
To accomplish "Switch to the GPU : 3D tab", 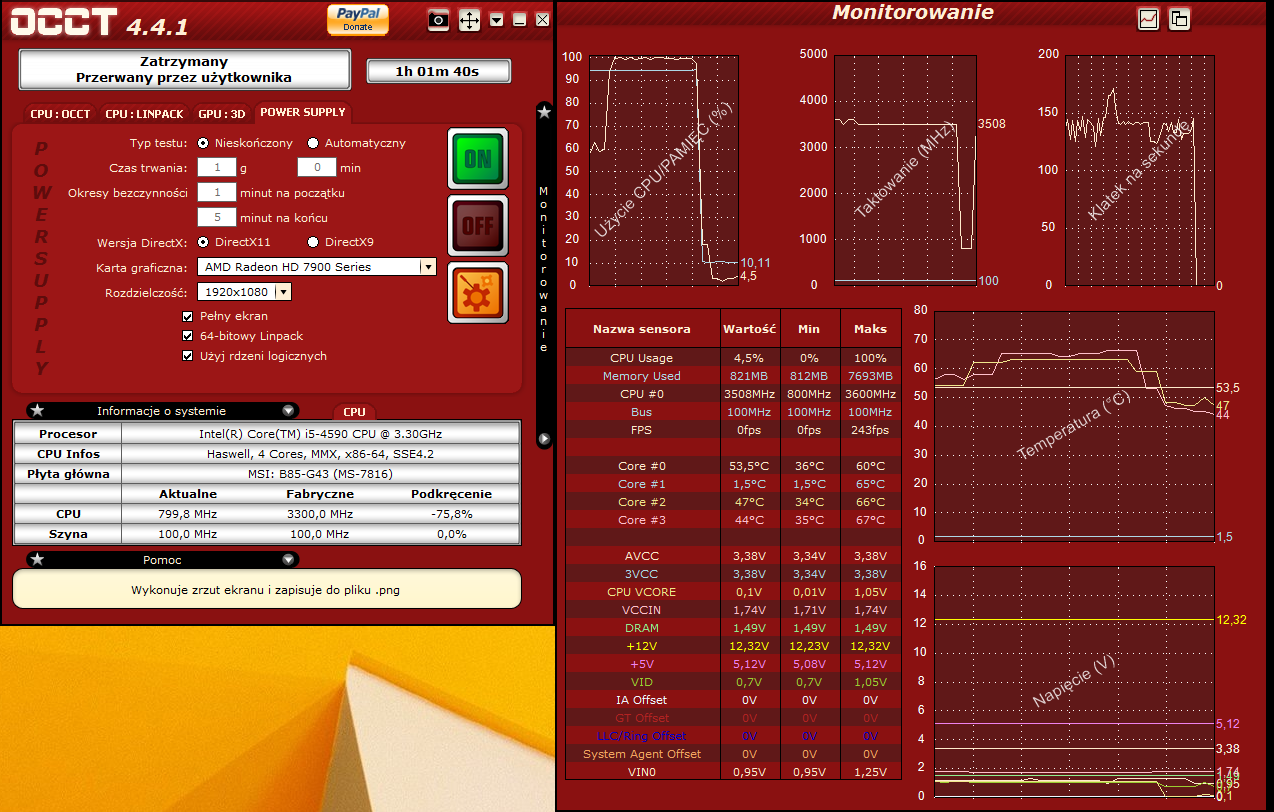I will 221,114.
